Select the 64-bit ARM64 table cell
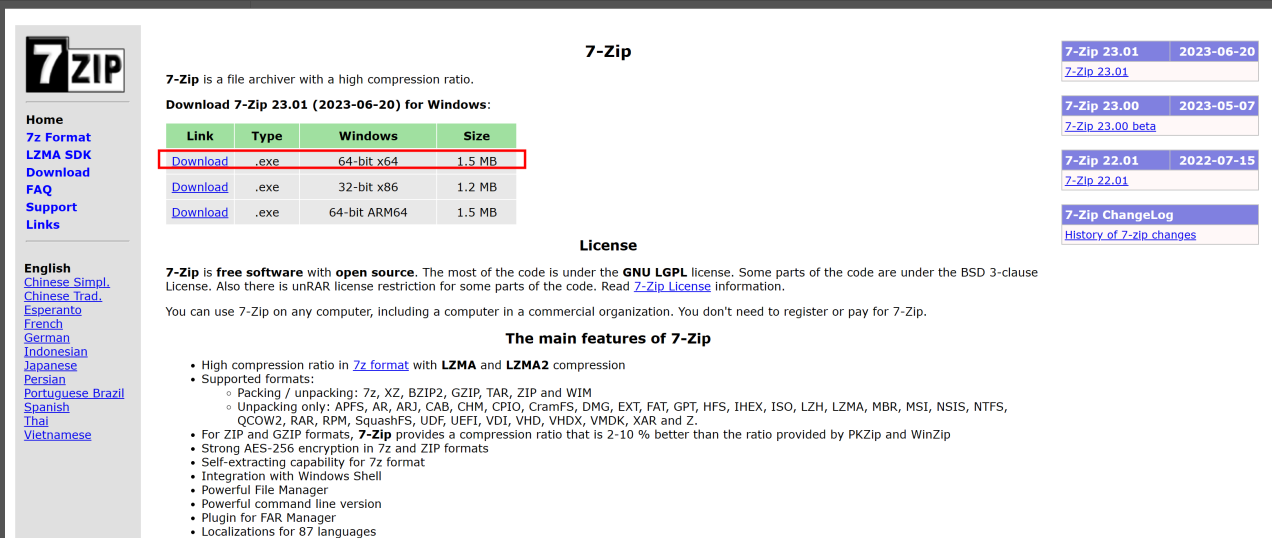This screenshot has height=538, width=1272. point(368,212)
